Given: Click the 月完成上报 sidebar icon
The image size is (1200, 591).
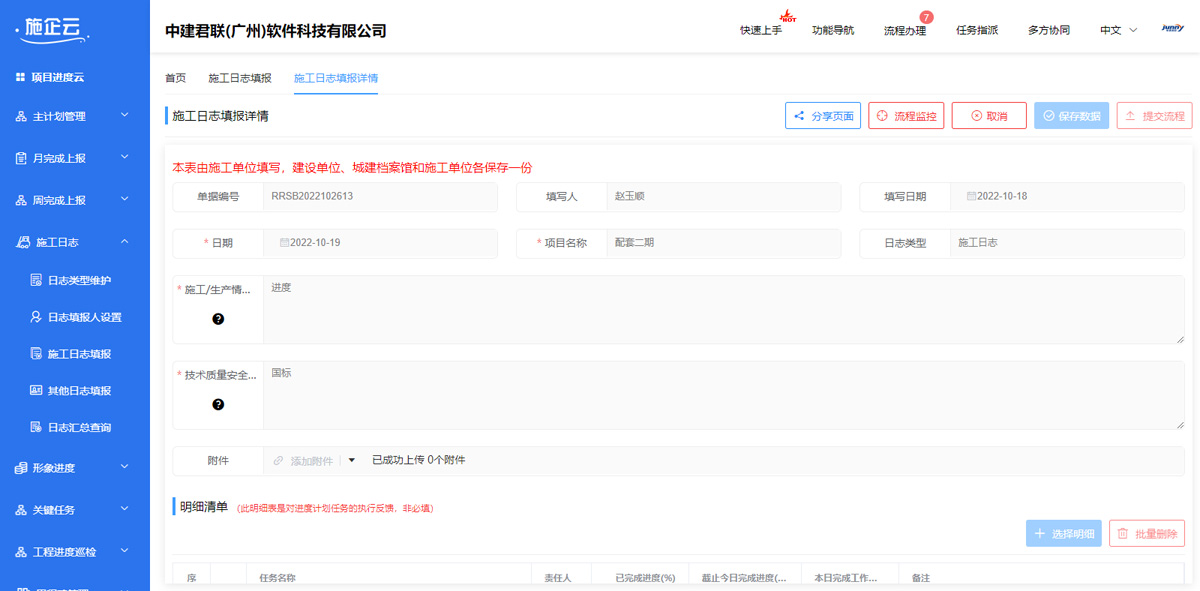Looking at the screenshot, I should pos(21,158).
